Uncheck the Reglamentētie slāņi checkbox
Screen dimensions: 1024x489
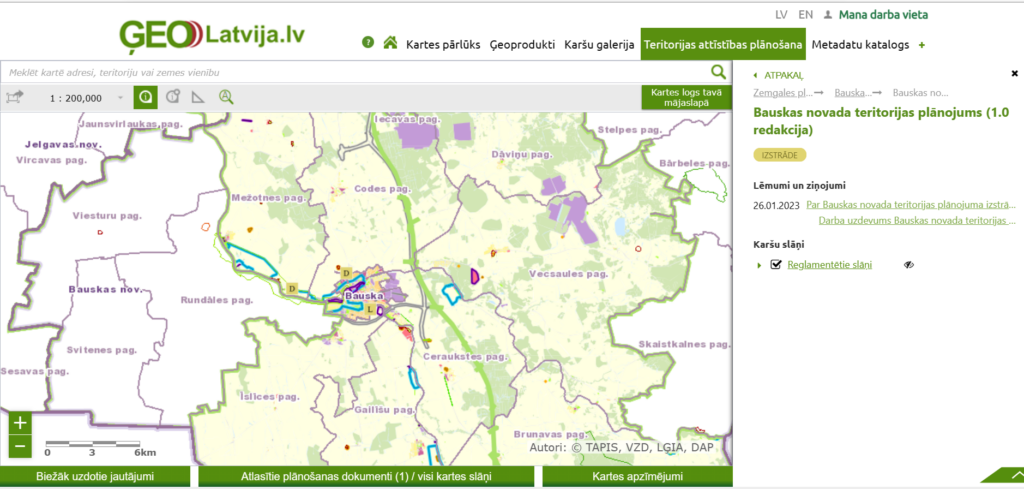click(775, 265)
